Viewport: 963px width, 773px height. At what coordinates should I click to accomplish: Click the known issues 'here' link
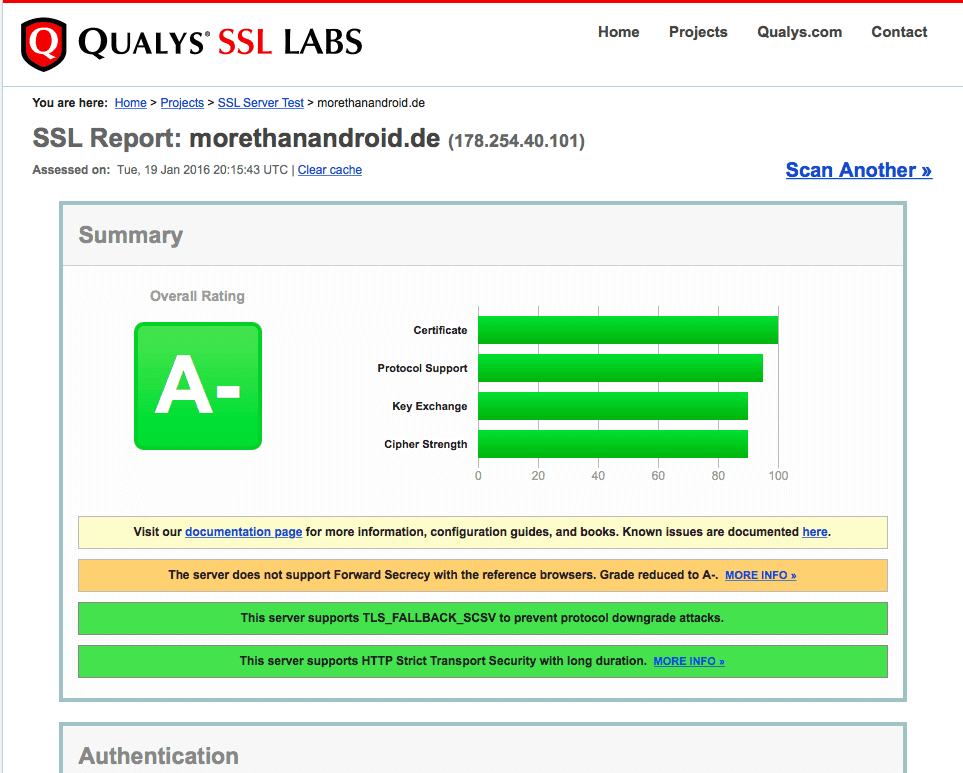(814, 532)
